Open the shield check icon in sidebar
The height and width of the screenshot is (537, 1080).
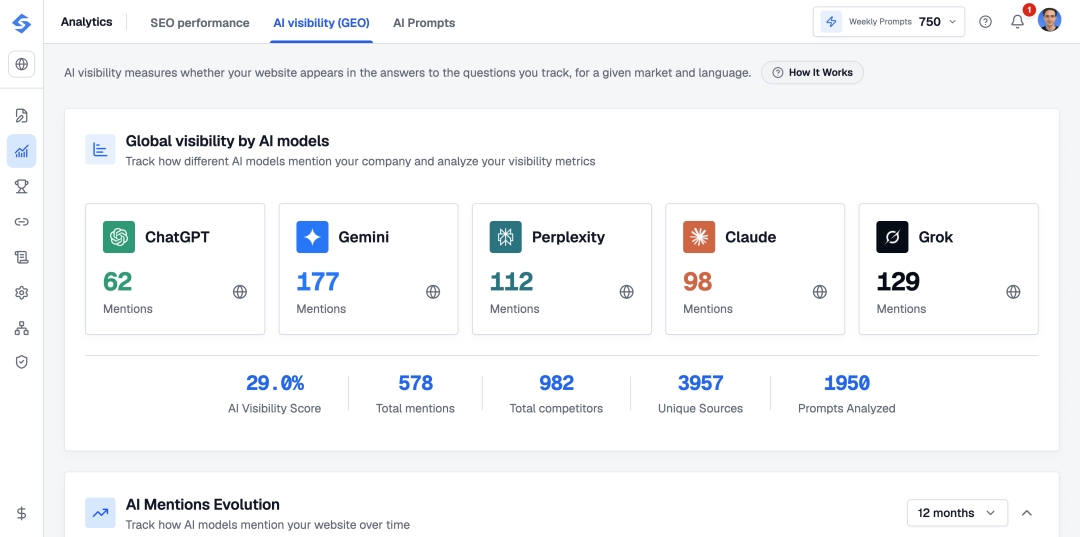point(21,361)
